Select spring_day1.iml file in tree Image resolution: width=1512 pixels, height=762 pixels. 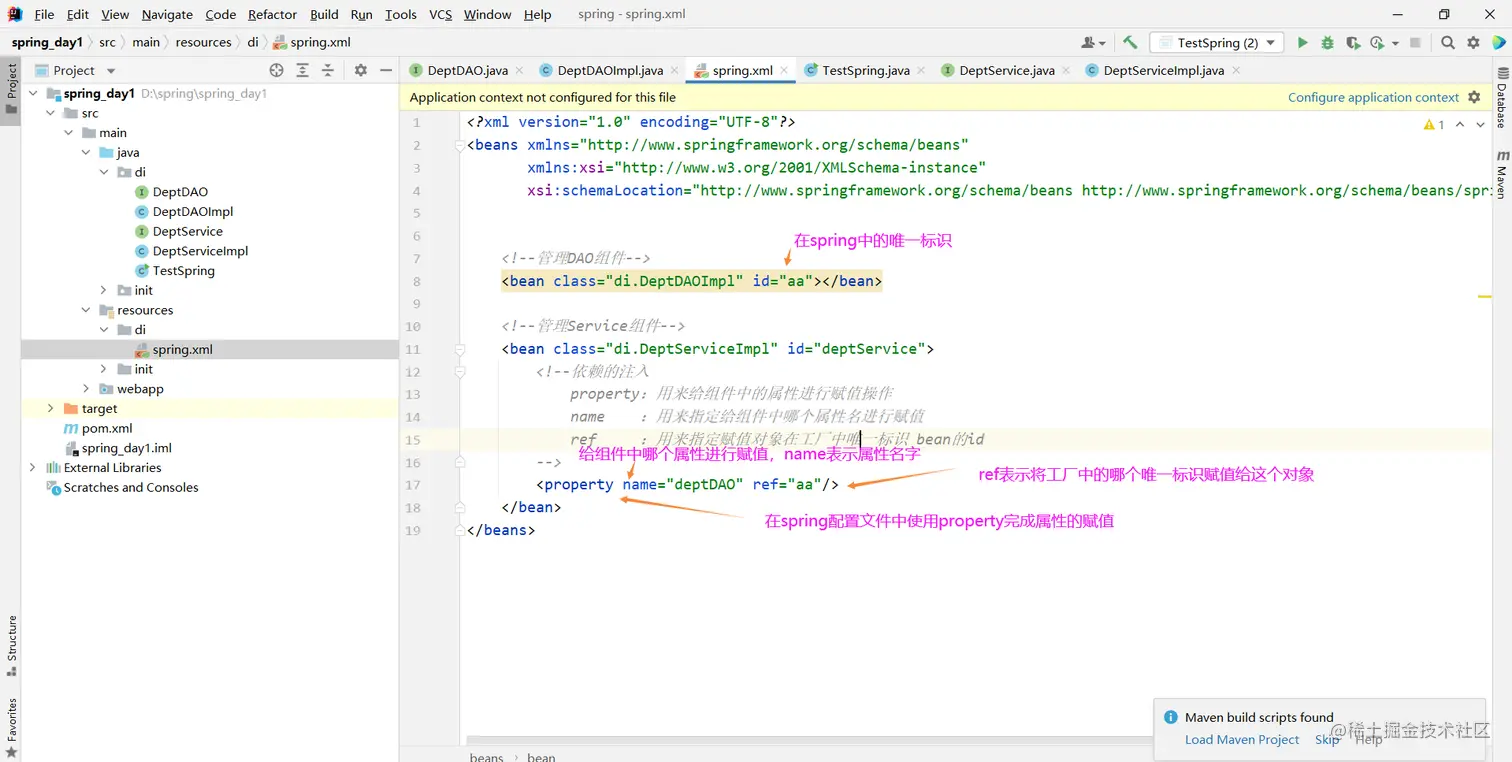coord(127,448)
